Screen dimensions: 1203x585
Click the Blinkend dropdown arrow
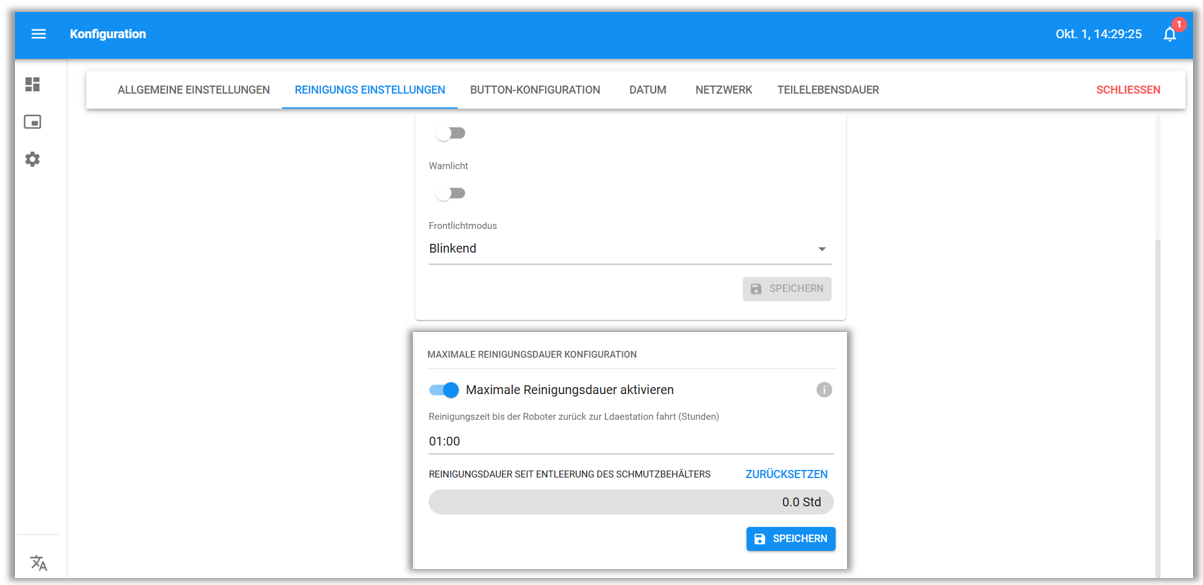pyautogui.click(x=822, y=249)
